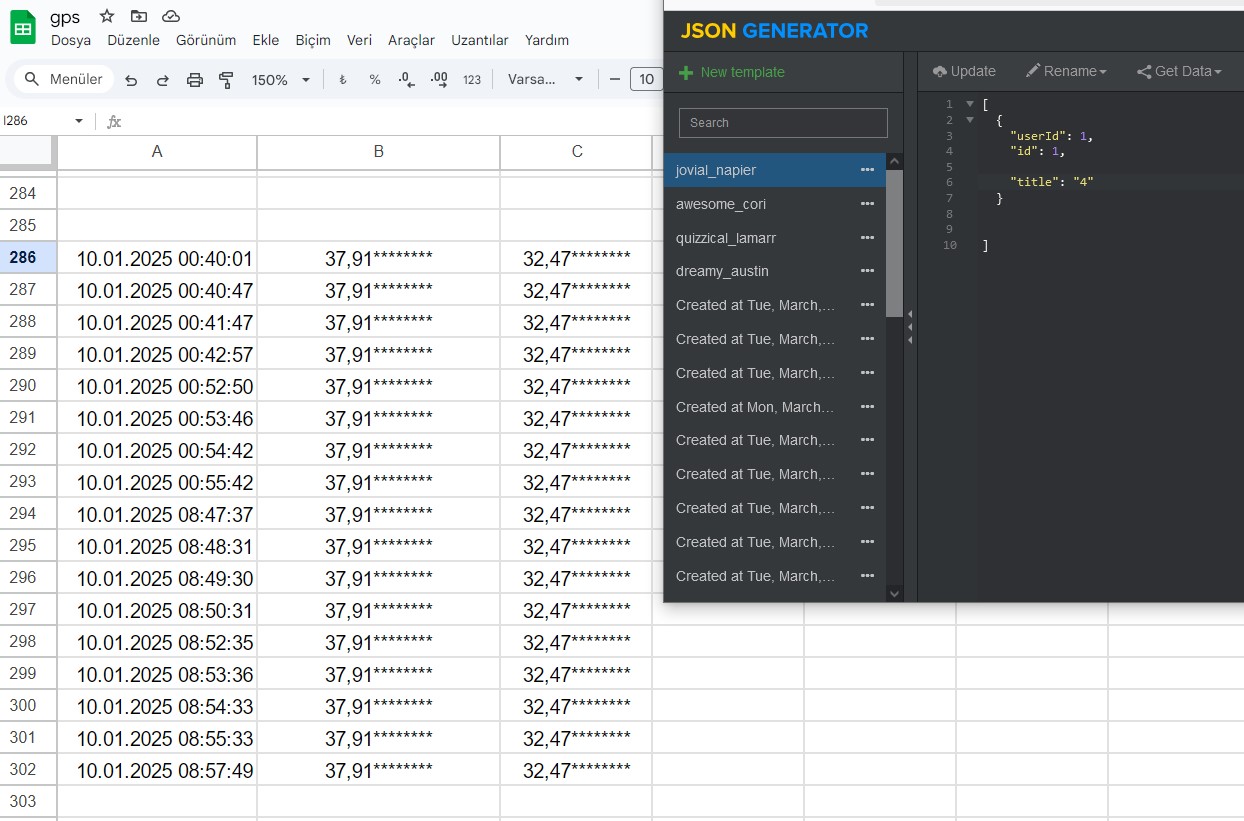This screenshot has width=1244, height=821.
Task: Open the Yardım menu
Action: 547,40
